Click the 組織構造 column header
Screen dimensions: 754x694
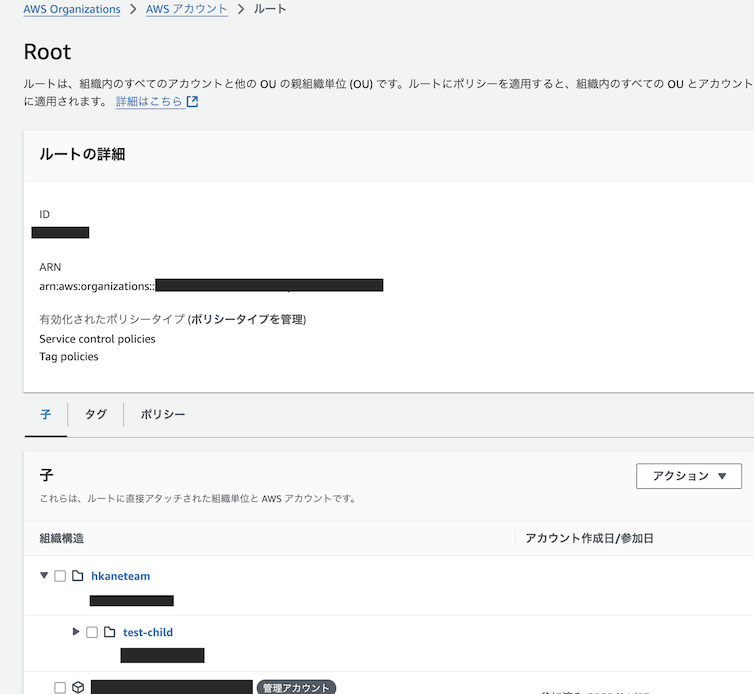(x=62, y=539)
